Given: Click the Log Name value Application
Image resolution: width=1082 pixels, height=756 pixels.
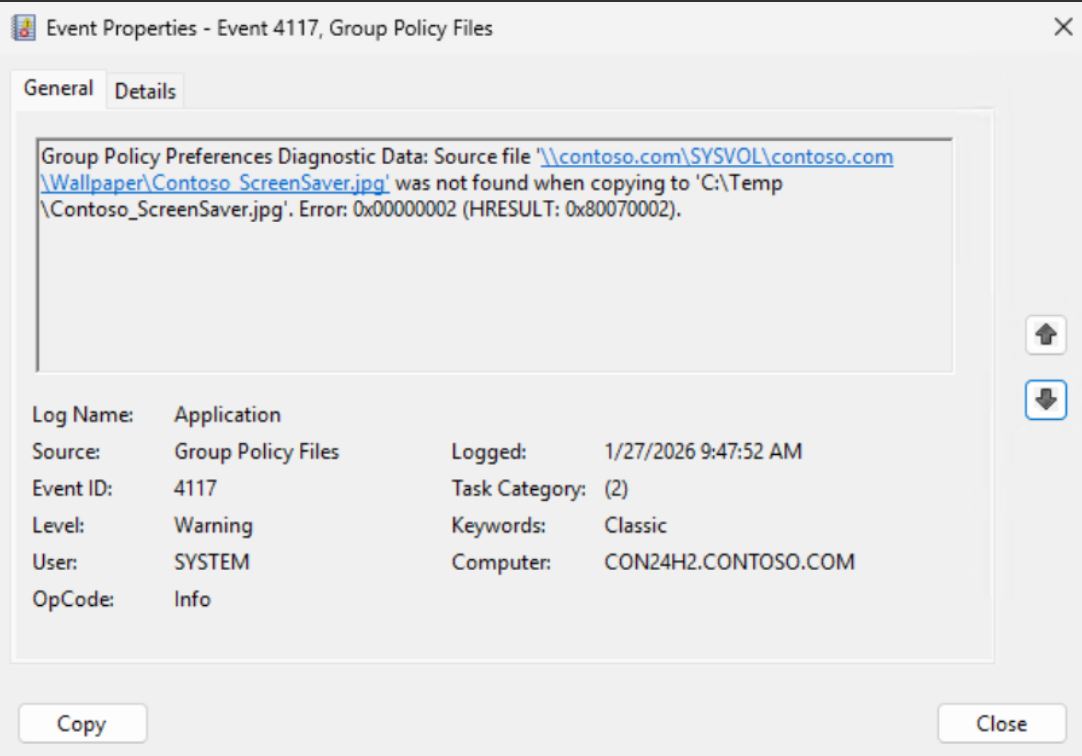Looking at the screenshot, I should [x=227, y=414].
